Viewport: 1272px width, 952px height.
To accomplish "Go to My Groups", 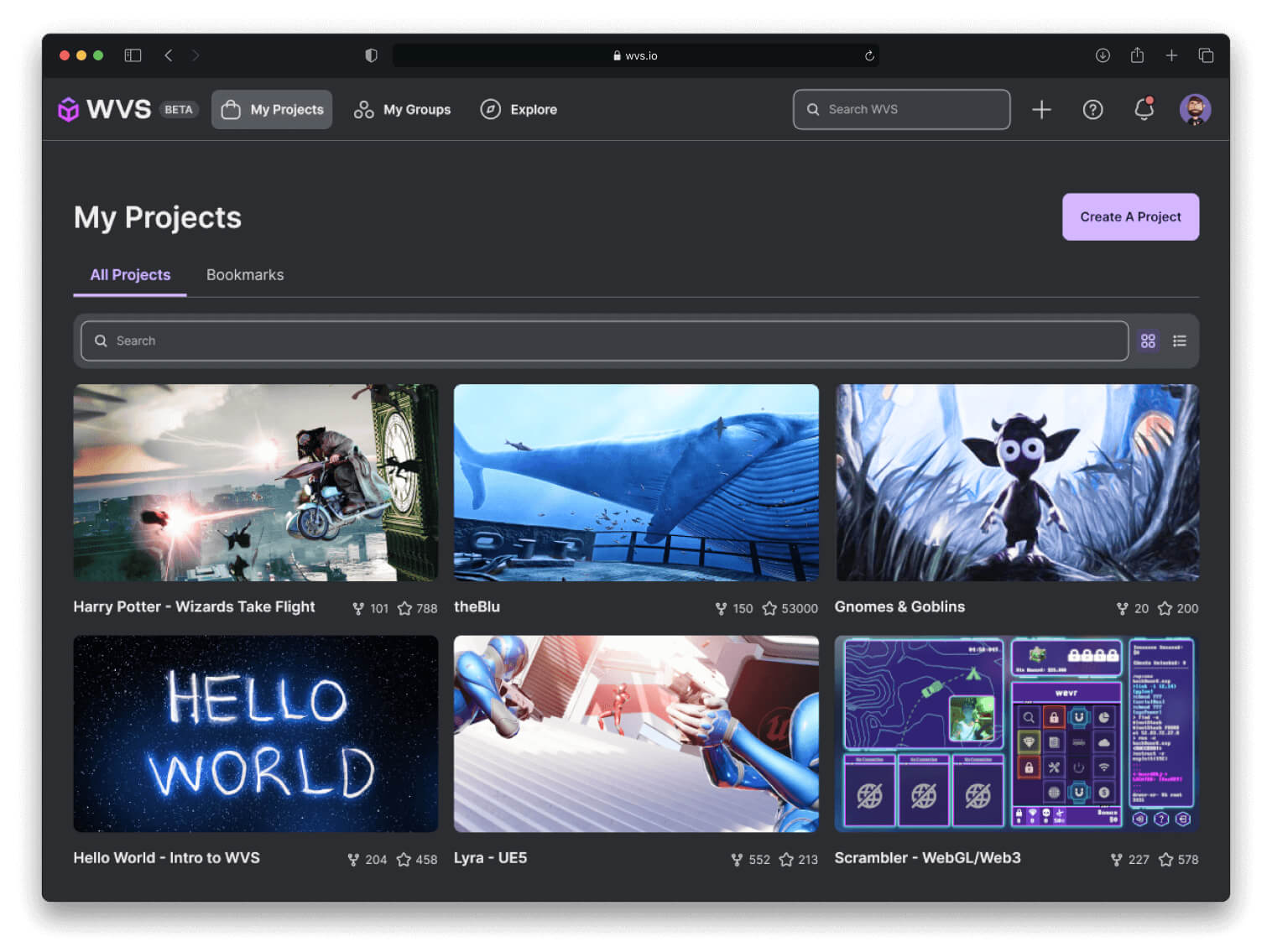I will [x=403, y=110].
